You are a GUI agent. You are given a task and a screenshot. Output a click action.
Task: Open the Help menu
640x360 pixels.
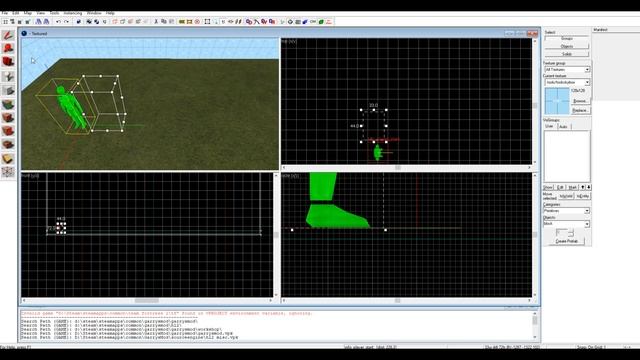pos(110,13)
